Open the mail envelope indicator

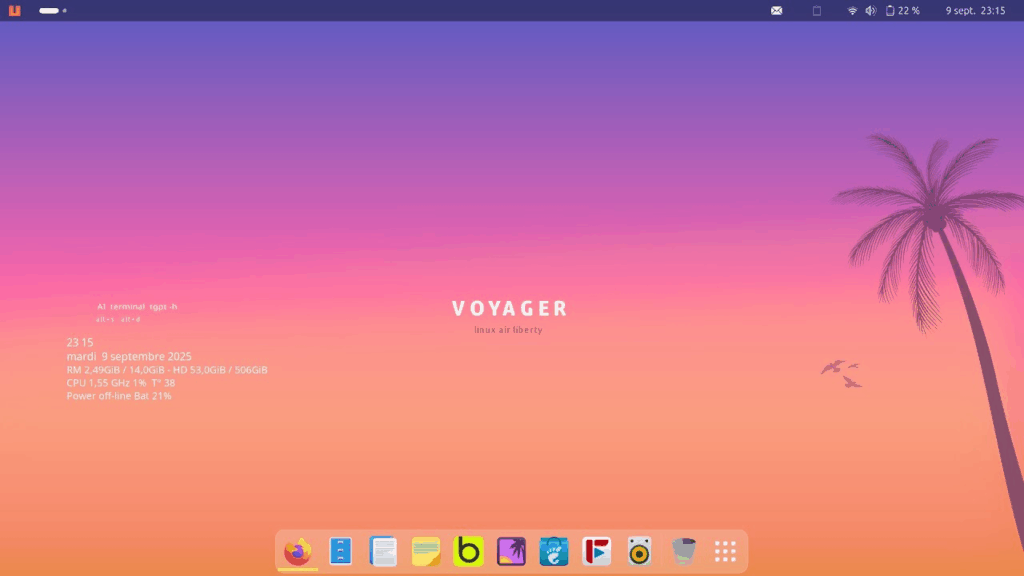(776, 10)
